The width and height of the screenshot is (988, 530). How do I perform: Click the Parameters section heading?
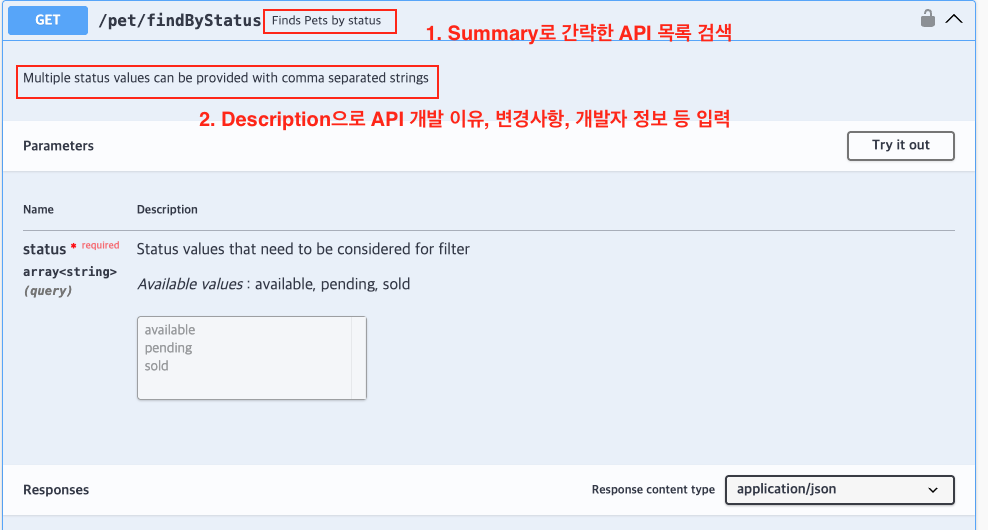58,146
